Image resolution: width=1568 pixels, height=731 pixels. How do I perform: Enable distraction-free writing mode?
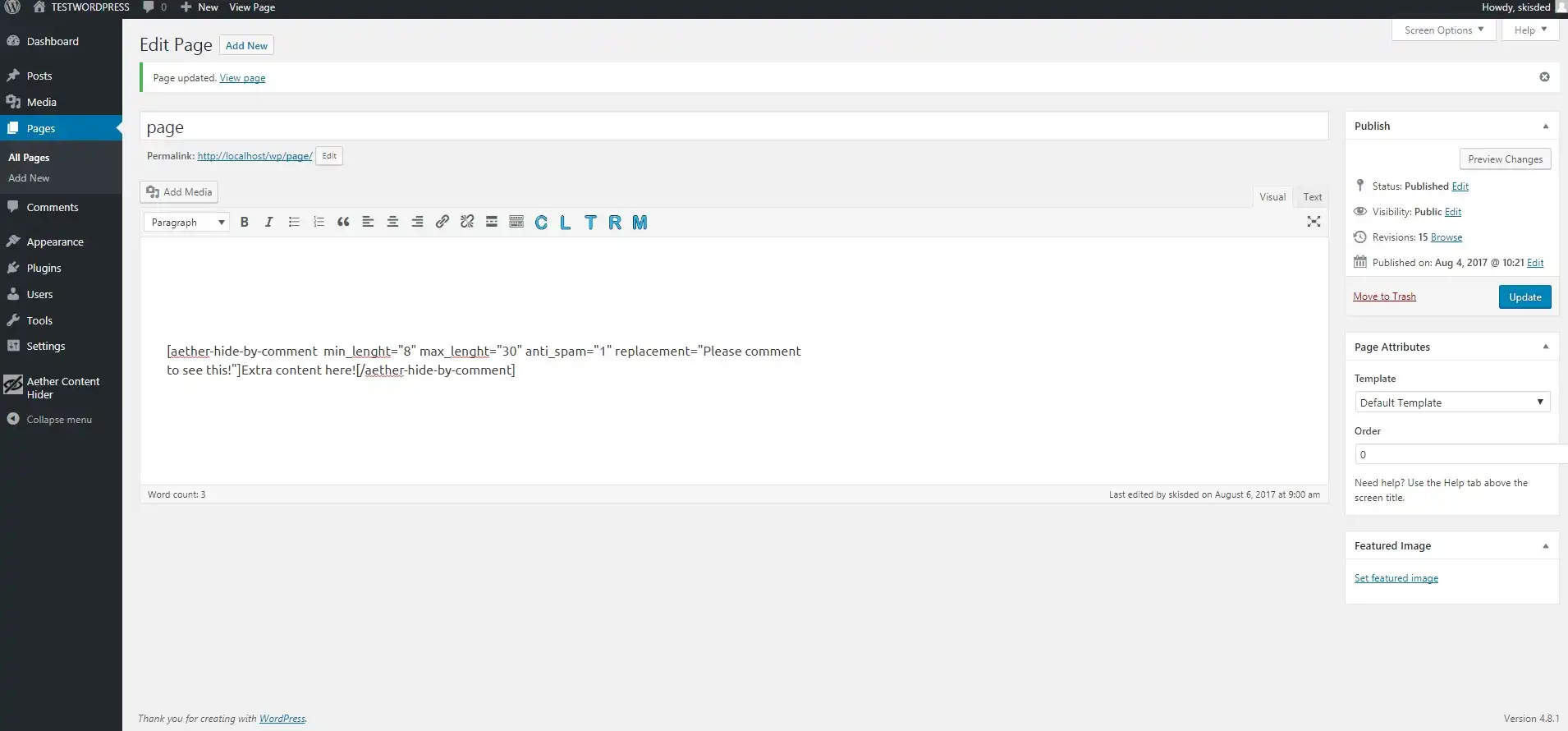coord(1314,222)
